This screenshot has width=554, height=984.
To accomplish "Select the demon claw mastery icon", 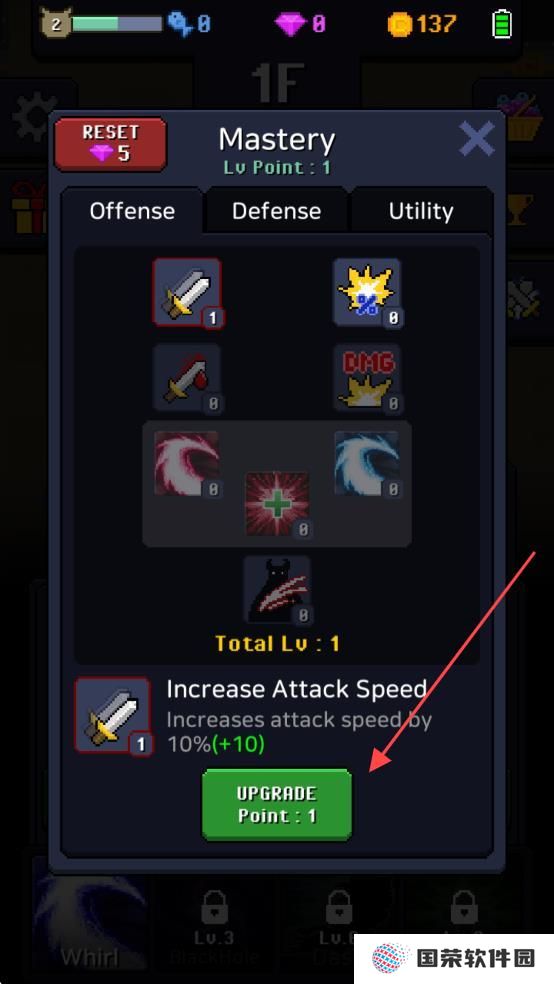I will (277, 590).
